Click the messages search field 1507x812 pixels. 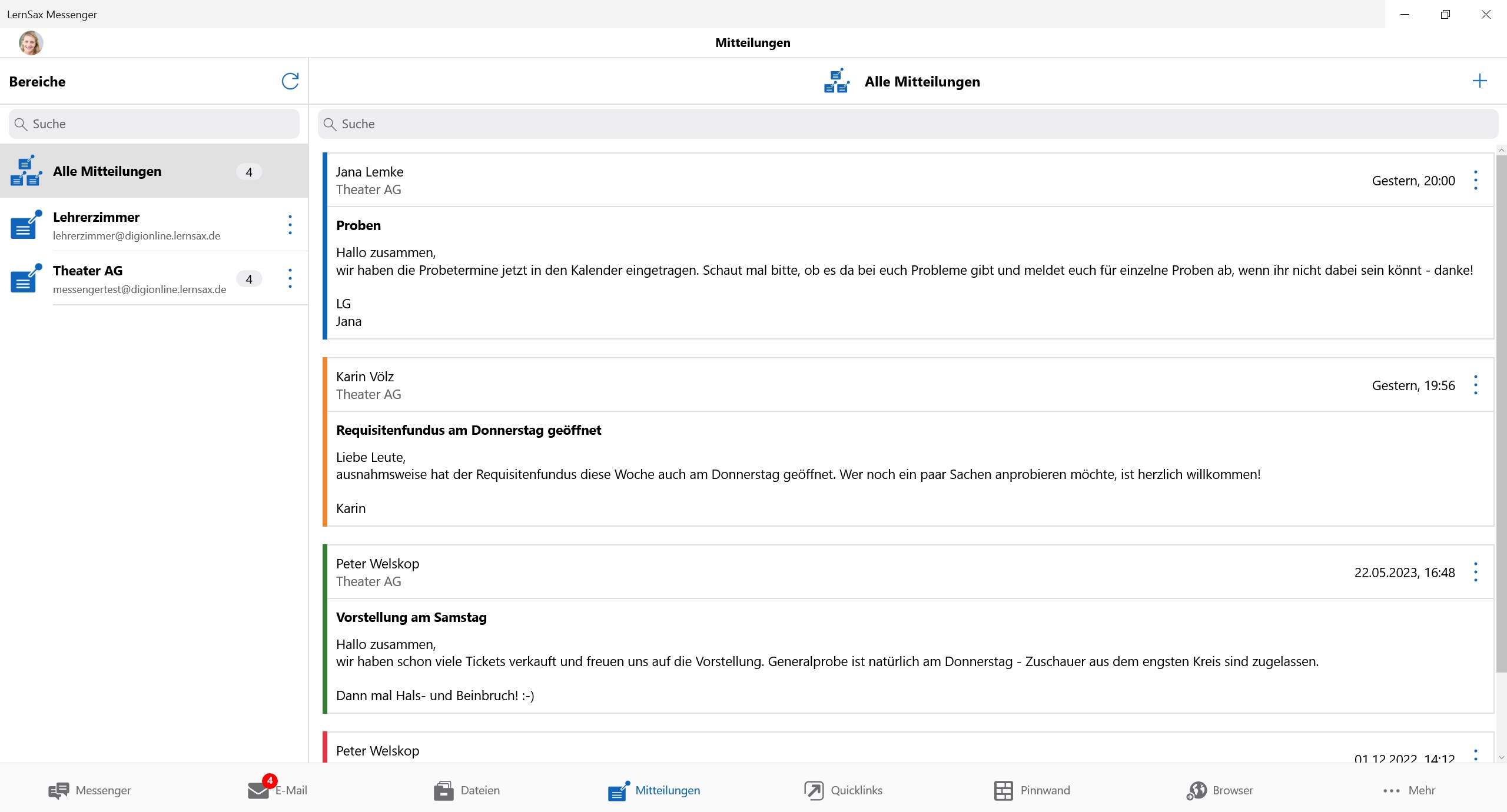907,124
